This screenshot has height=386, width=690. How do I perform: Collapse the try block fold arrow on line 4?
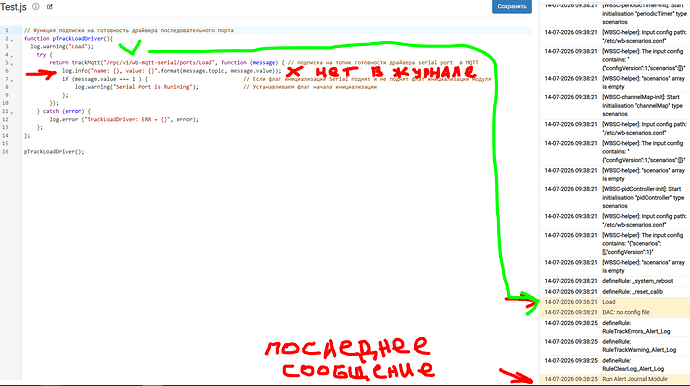point(12,56)
